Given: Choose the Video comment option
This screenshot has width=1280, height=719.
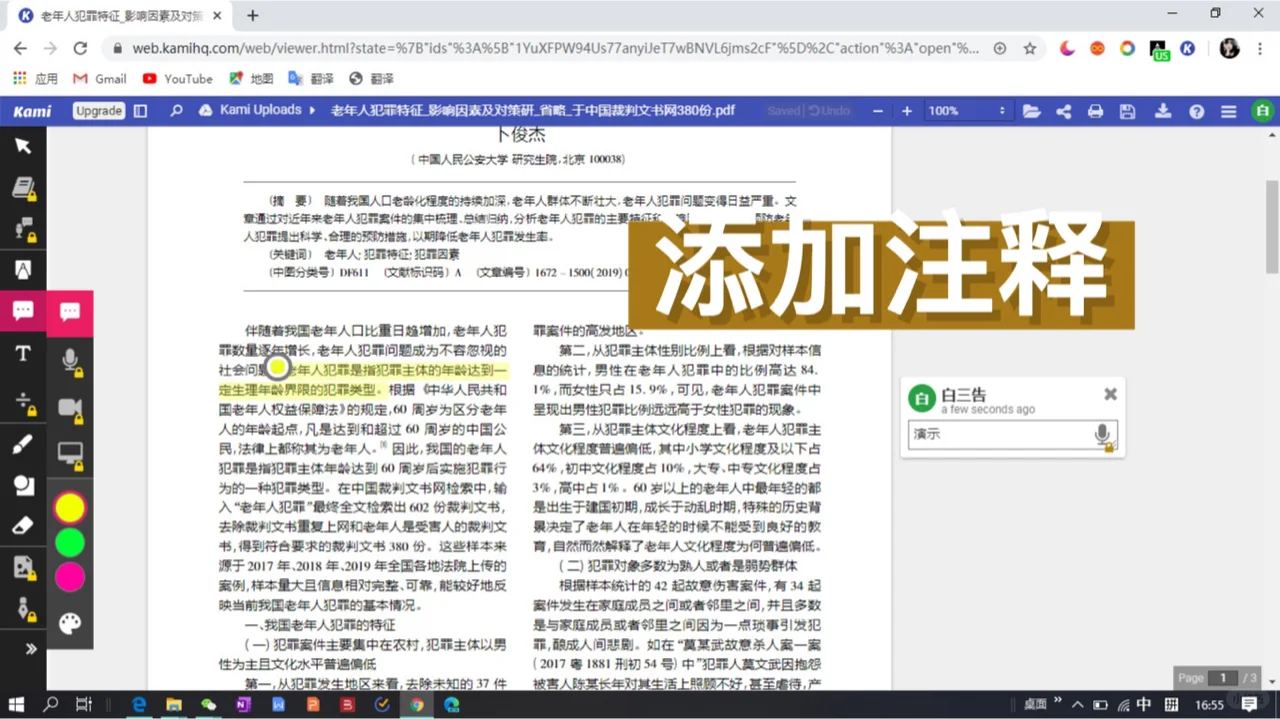Looking at the screenshot, I should point(70,404).
